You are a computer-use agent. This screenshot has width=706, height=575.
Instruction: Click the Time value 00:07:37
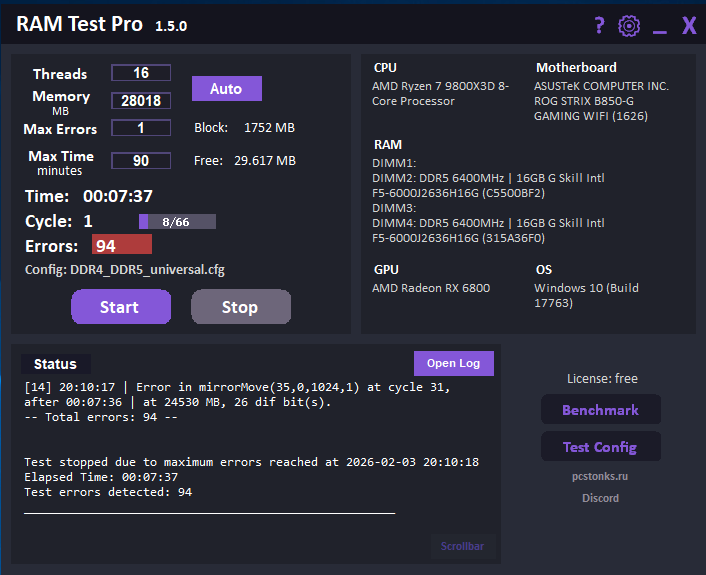[x=118, y=196]
